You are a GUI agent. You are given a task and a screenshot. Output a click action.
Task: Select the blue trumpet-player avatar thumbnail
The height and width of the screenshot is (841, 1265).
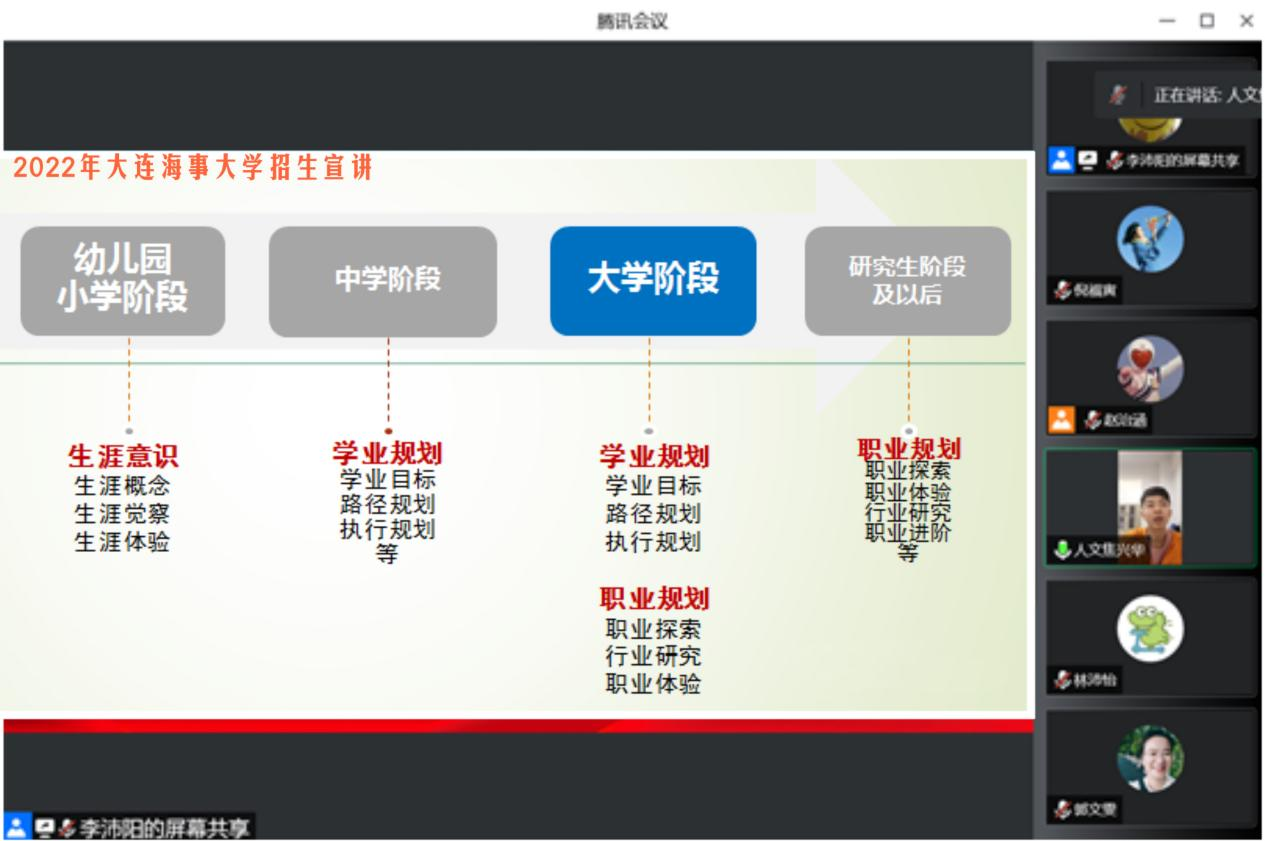click(1149, 240)
